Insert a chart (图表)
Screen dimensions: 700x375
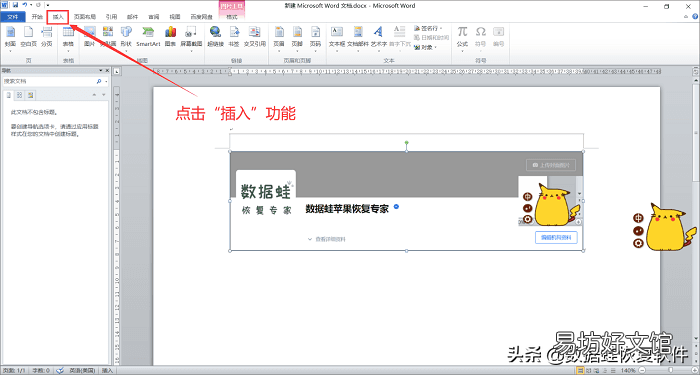170,38
